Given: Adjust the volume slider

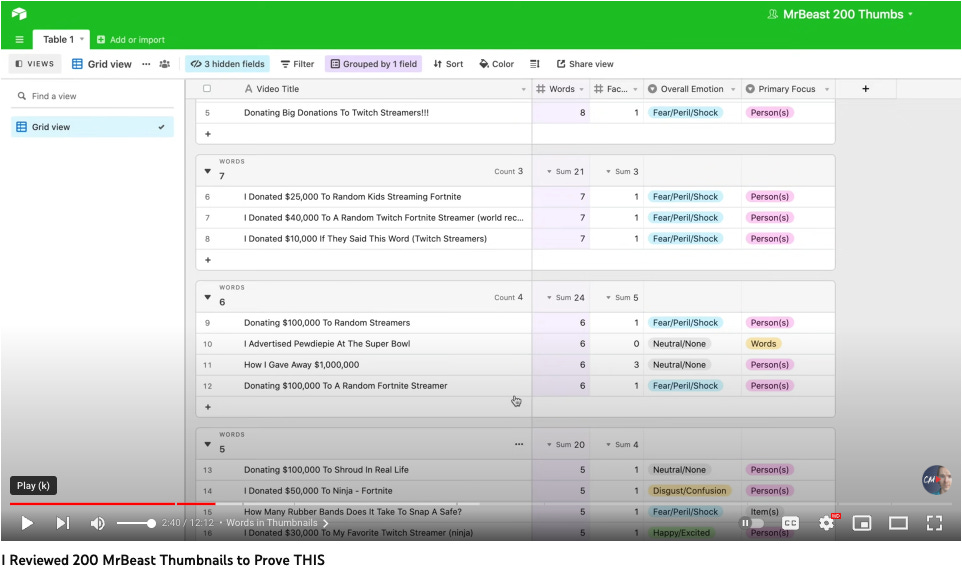Looking at the screenshot, I should 136,523.
